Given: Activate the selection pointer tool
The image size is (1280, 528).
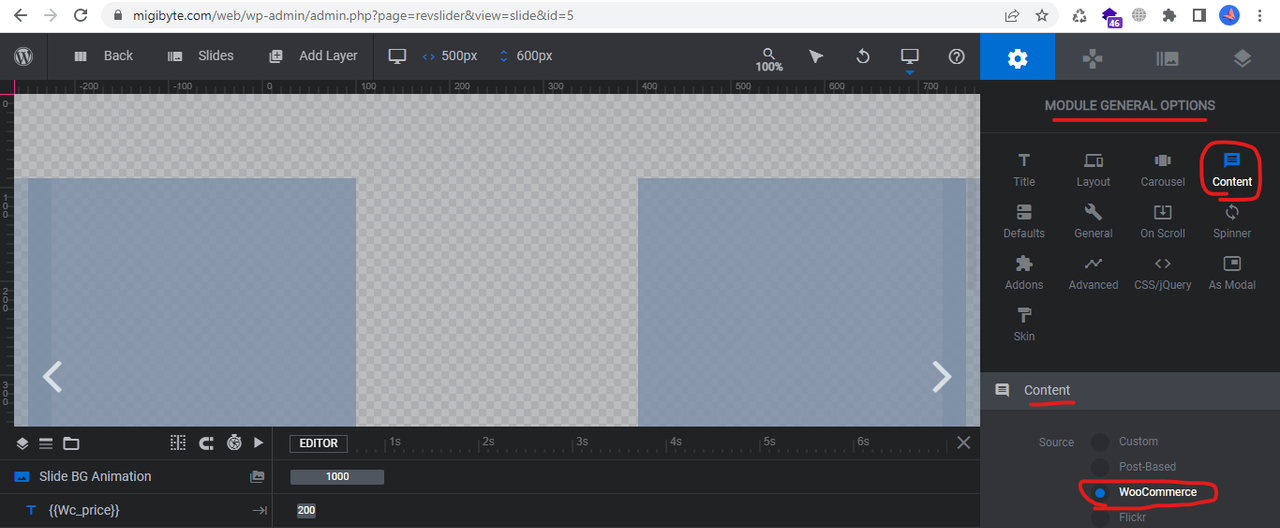Looking at the screenshot, I should point(816,56).
